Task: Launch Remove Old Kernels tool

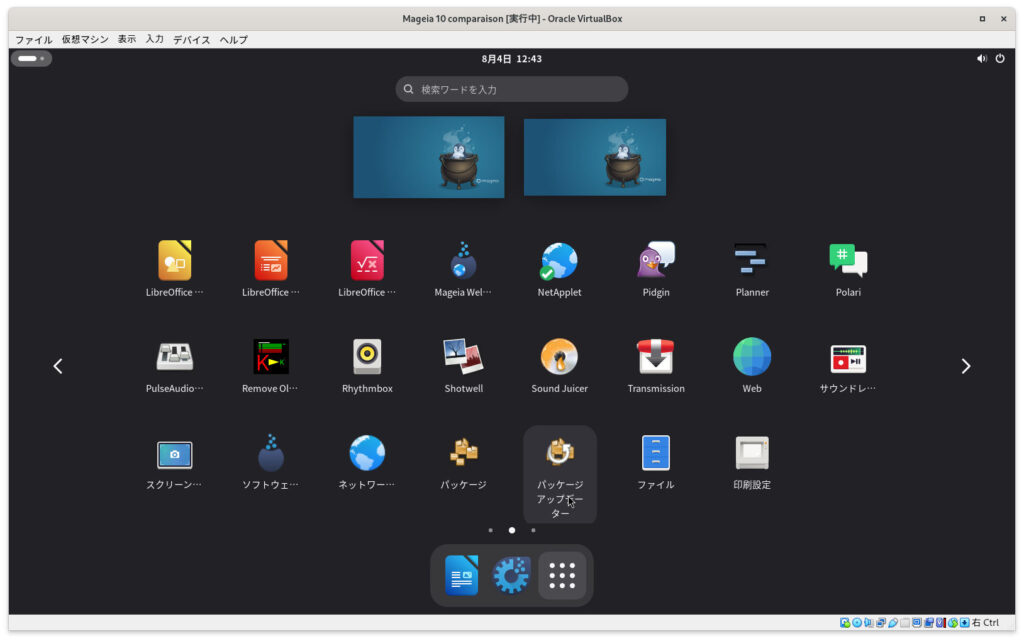Action: pos(270,356)
